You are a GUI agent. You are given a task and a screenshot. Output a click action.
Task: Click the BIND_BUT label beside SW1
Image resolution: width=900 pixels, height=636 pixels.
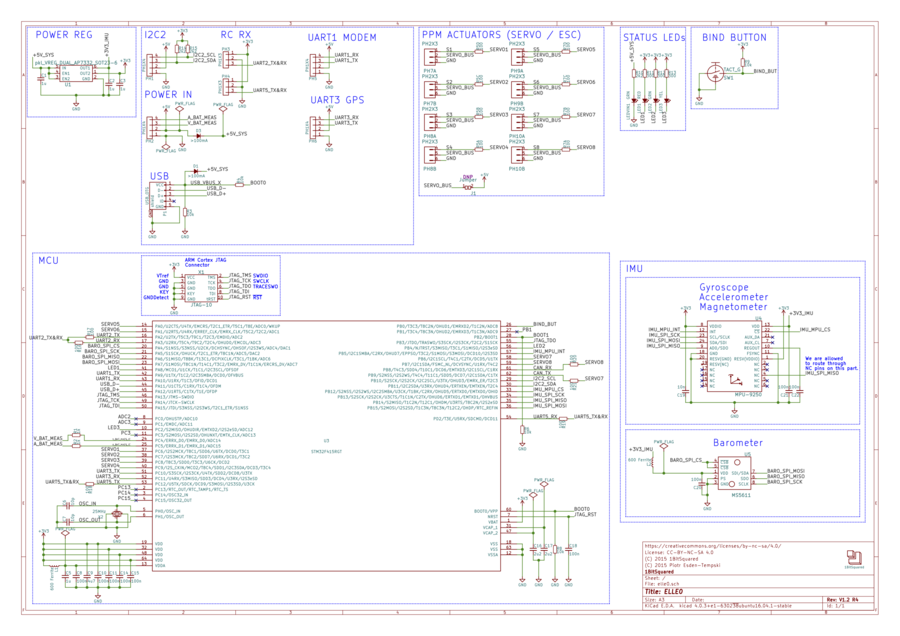coord(765,72)
